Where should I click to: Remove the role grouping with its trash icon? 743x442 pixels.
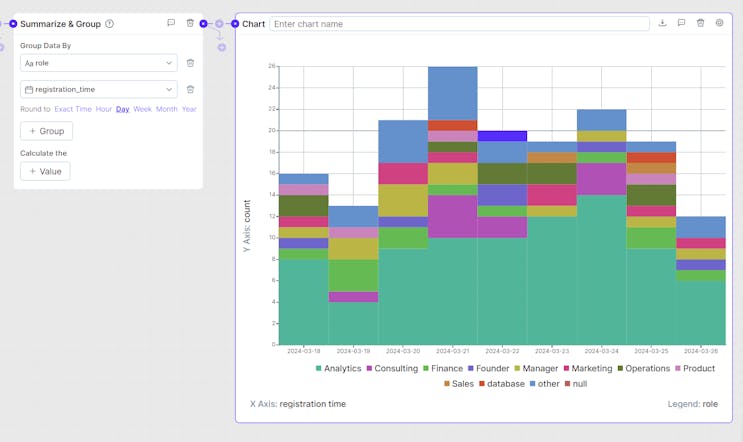coord(190,63)
